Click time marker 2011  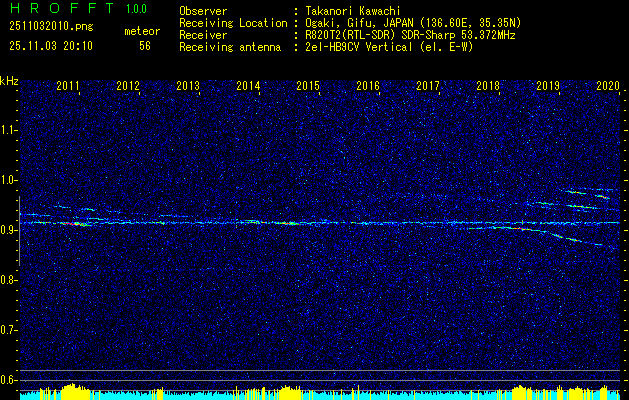[68, 85]
